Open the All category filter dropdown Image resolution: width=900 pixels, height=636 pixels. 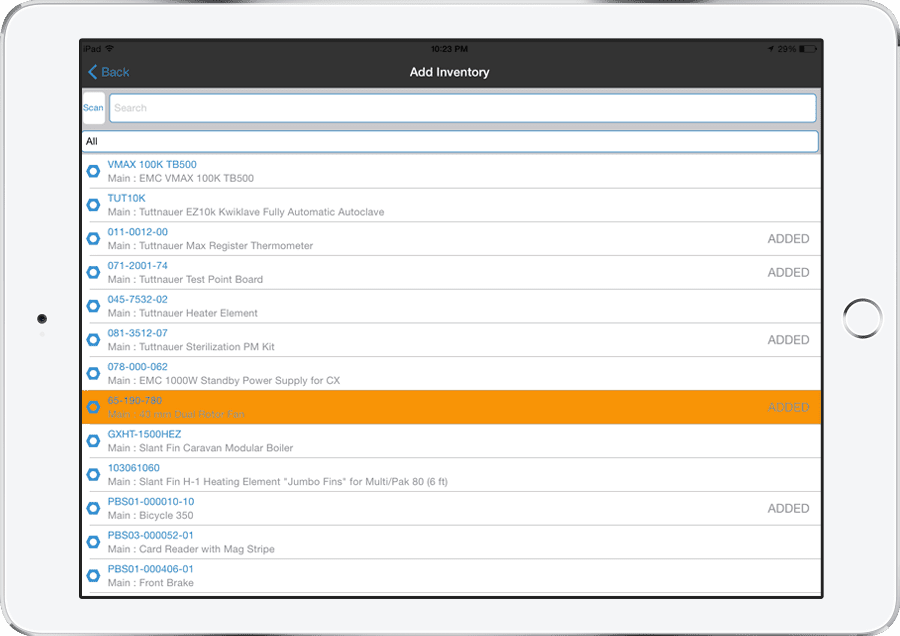(x=451, y=141)
